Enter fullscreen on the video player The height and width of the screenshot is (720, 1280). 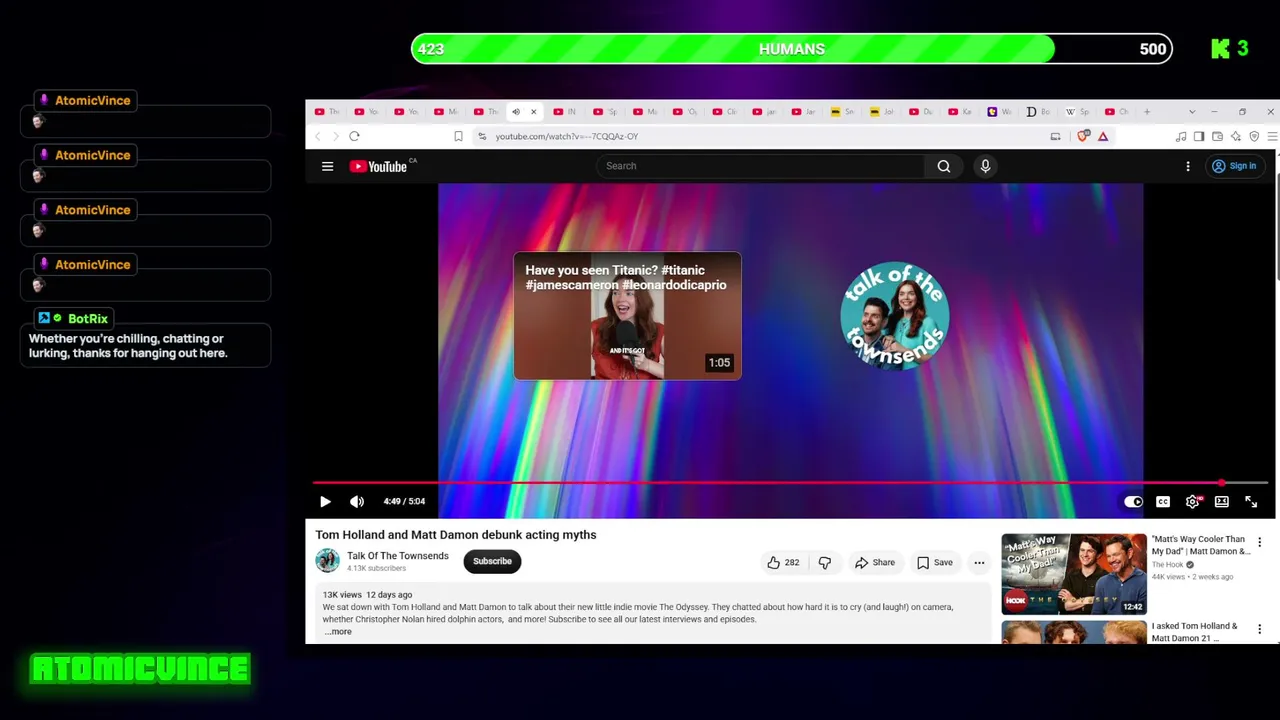click(1251, 501)
